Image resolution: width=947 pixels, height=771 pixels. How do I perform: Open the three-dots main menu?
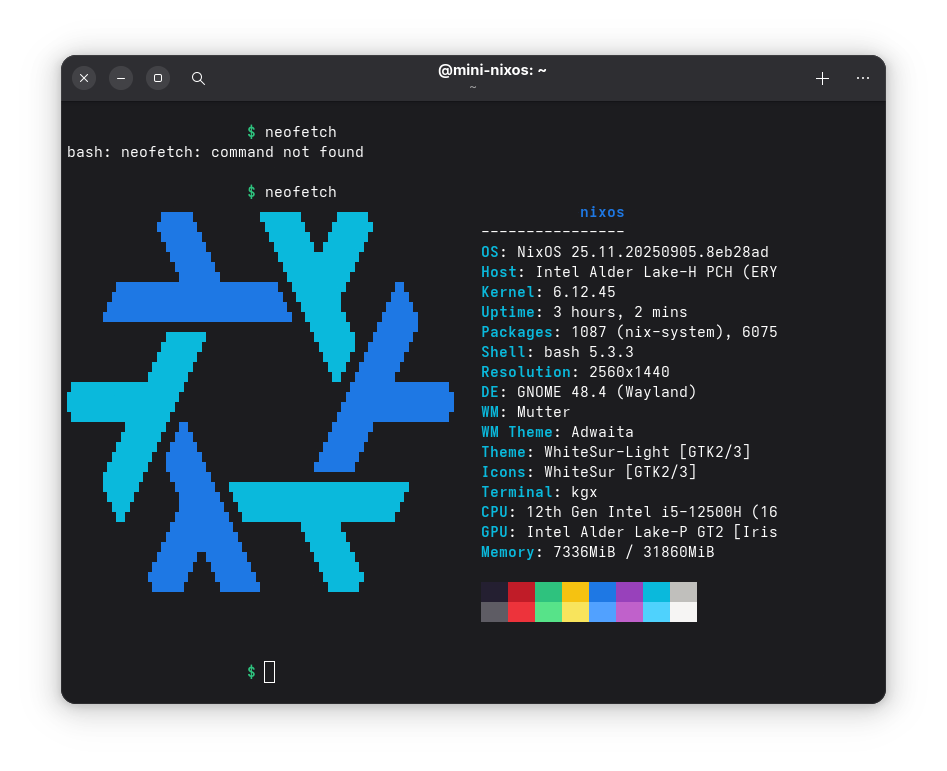tap(862, 78)
